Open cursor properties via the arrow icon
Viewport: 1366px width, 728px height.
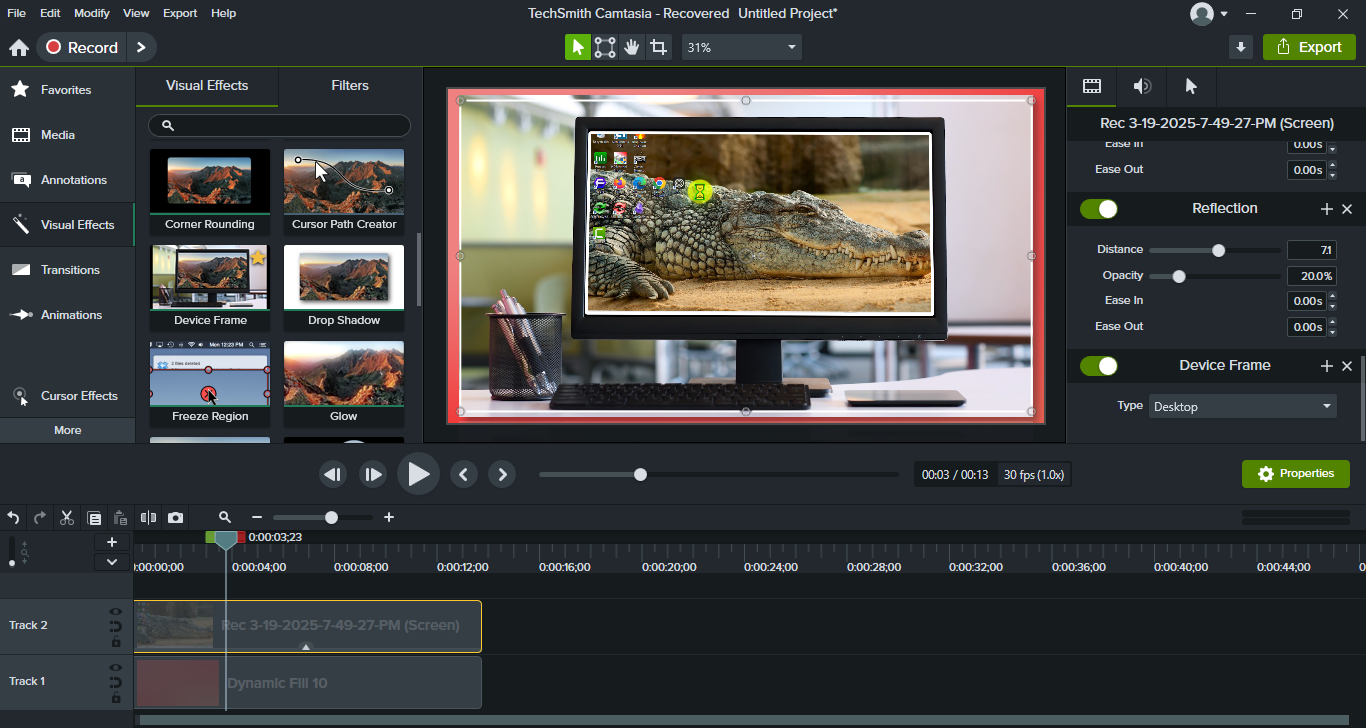[1191, 86]
